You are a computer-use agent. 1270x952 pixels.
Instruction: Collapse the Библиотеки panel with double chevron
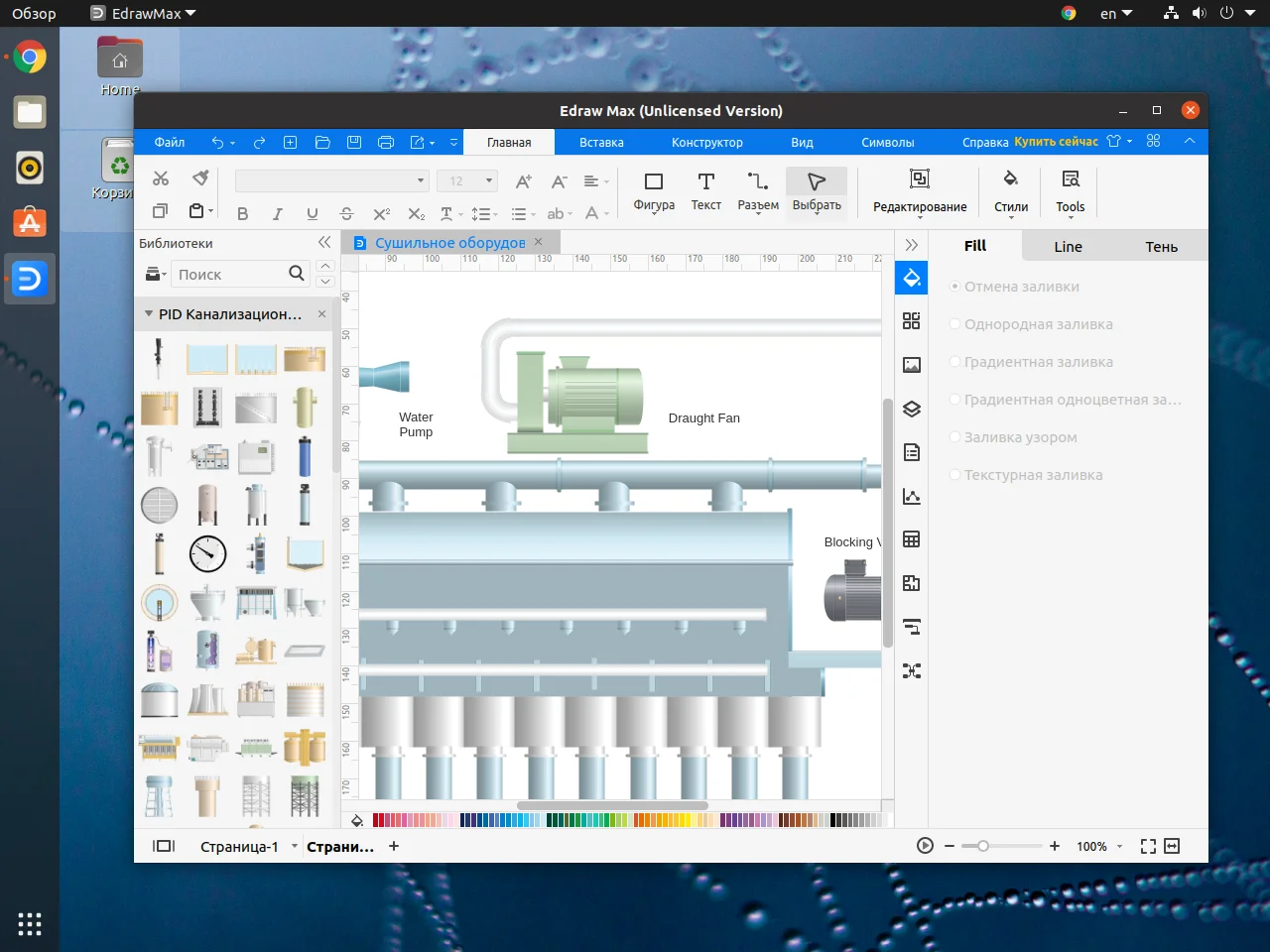323,241
